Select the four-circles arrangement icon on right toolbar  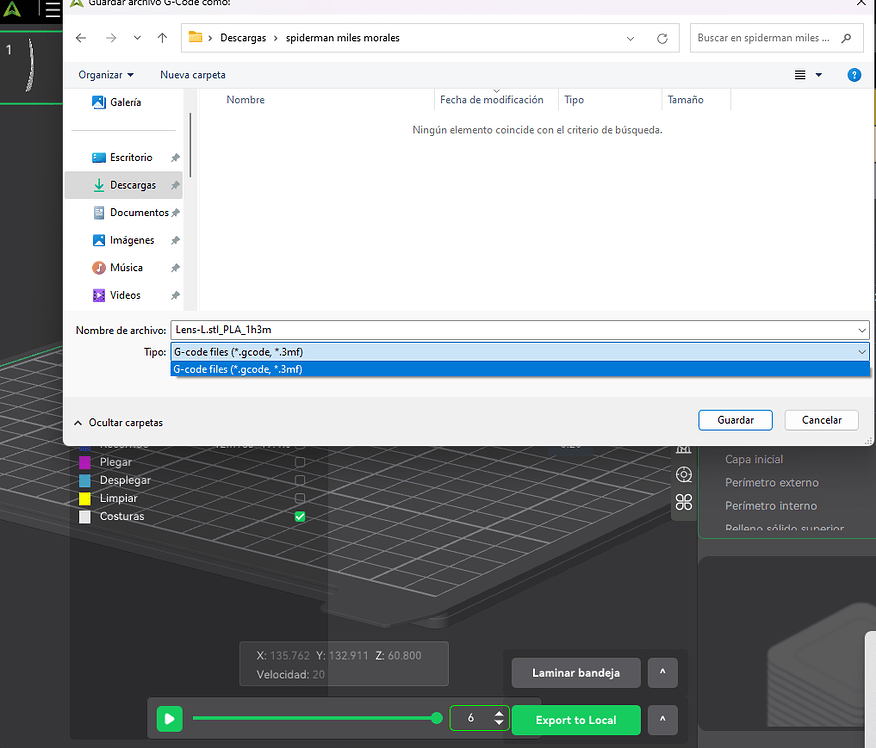tap(684, 502)
